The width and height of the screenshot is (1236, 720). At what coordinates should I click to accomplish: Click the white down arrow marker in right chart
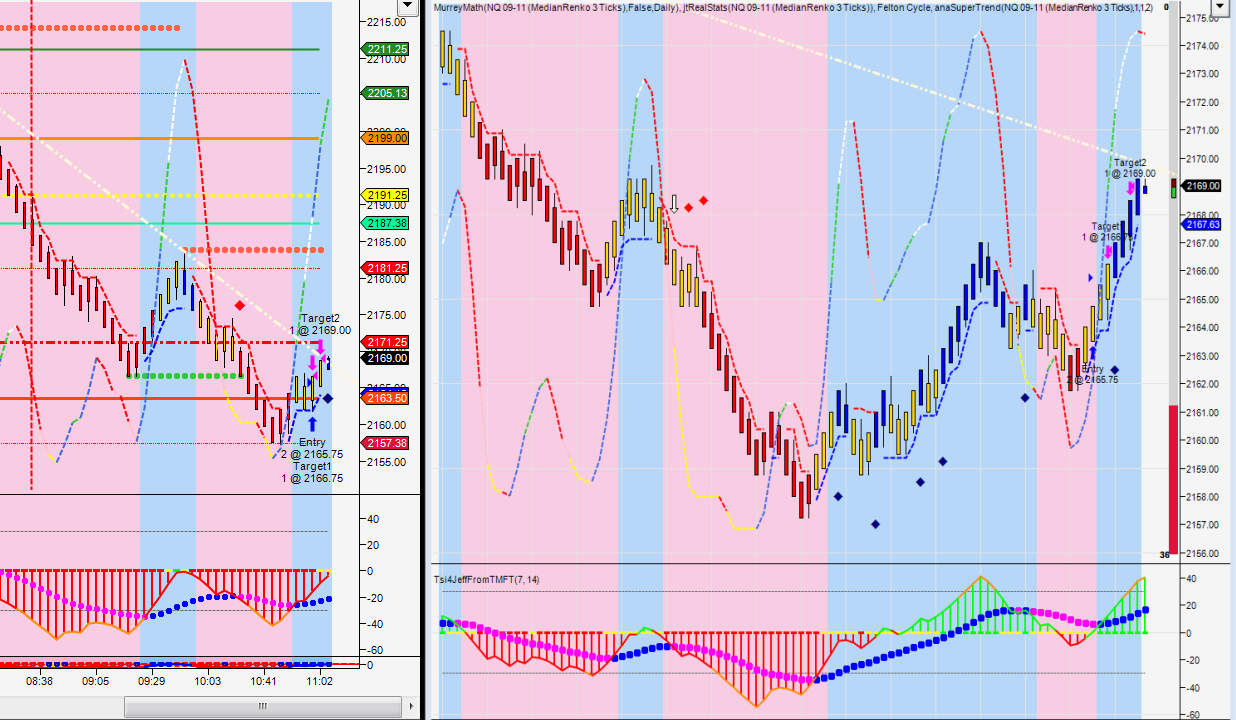[674, 205]
